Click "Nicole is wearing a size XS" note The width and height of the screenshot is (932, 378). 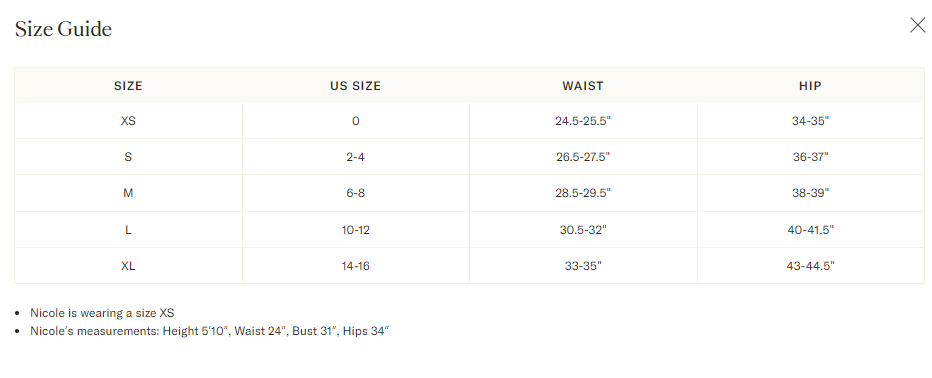102,313
